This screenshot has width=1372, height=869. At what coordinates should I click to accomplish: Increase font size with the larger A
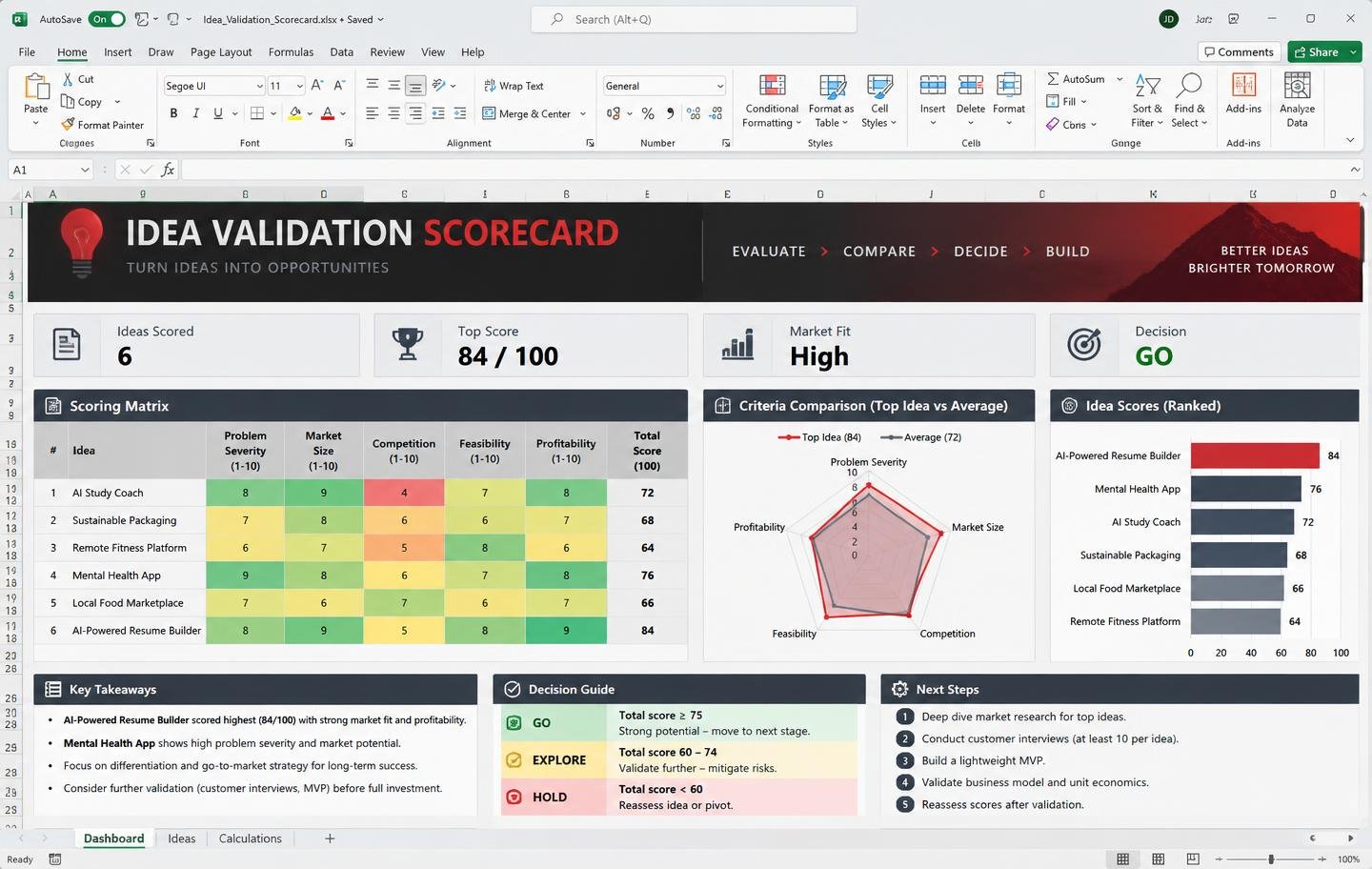point(317,86)
